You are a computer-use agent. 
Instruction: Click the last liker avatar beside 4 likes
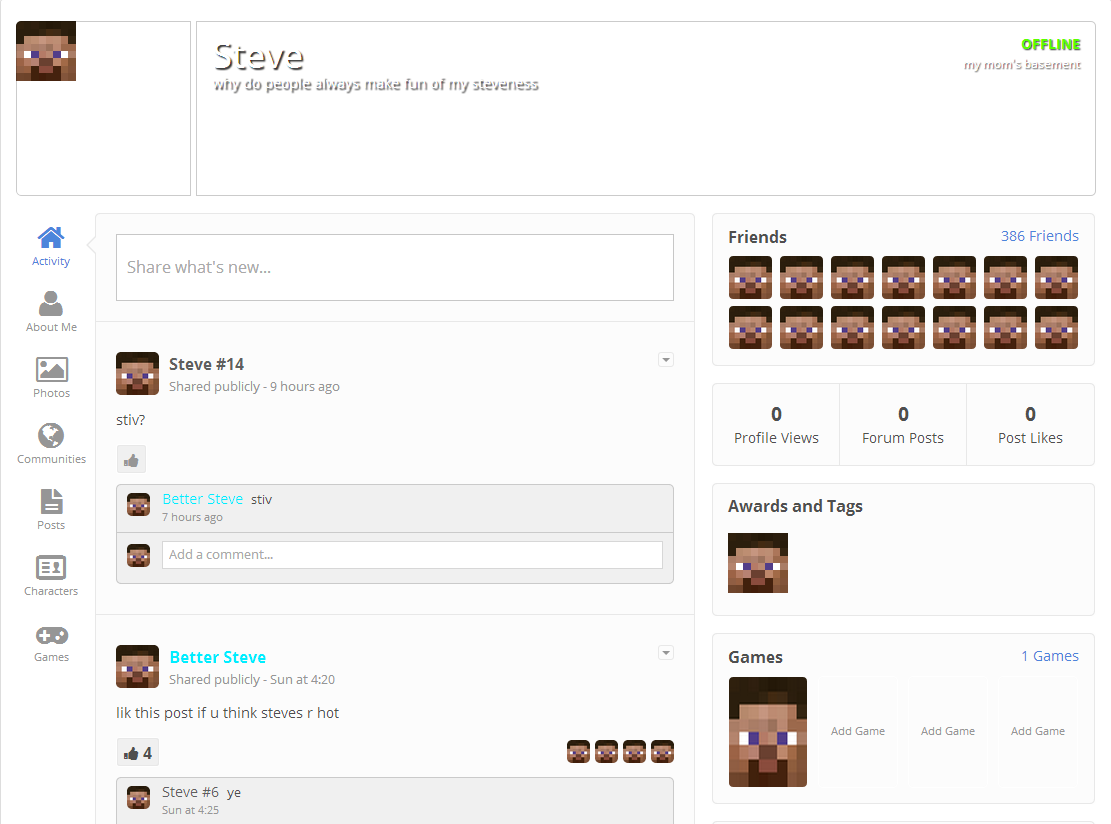click(x=662, y=752)
